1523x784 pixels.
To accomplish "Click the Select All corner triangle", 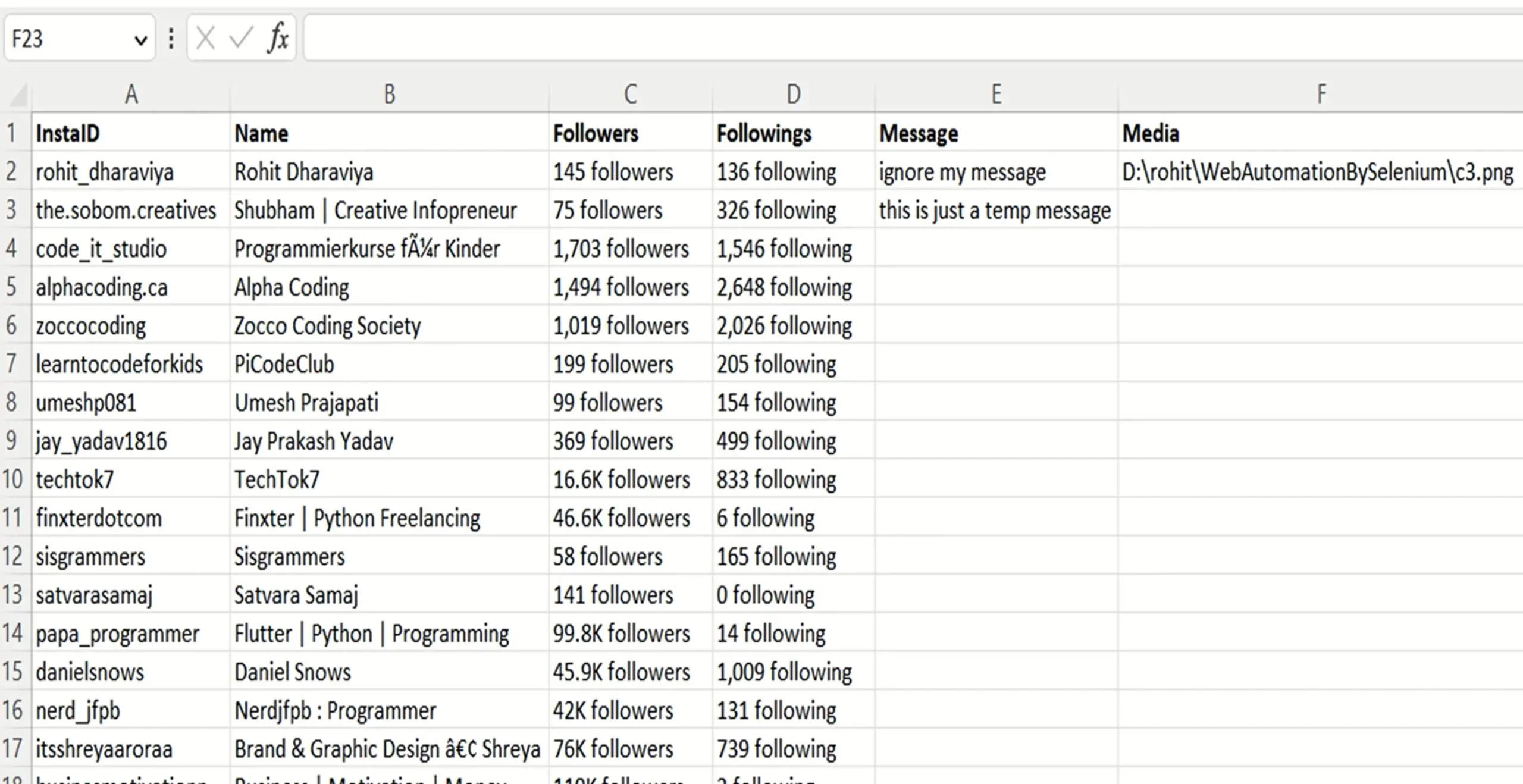I will click(x=18, y=94).
